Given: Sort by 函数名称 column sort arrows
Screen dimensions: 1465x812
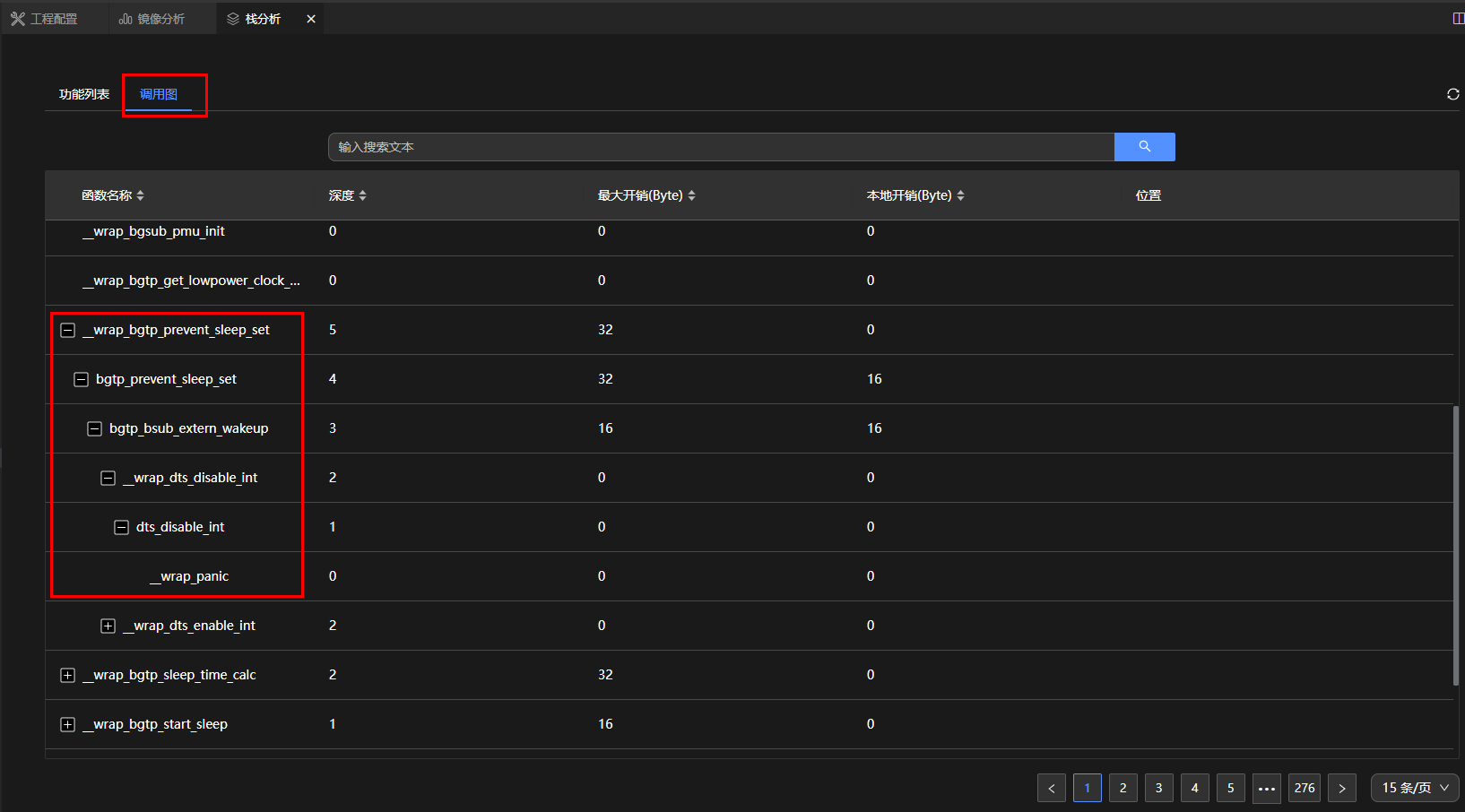Looking at the screenshot, I should pos(141,195).
